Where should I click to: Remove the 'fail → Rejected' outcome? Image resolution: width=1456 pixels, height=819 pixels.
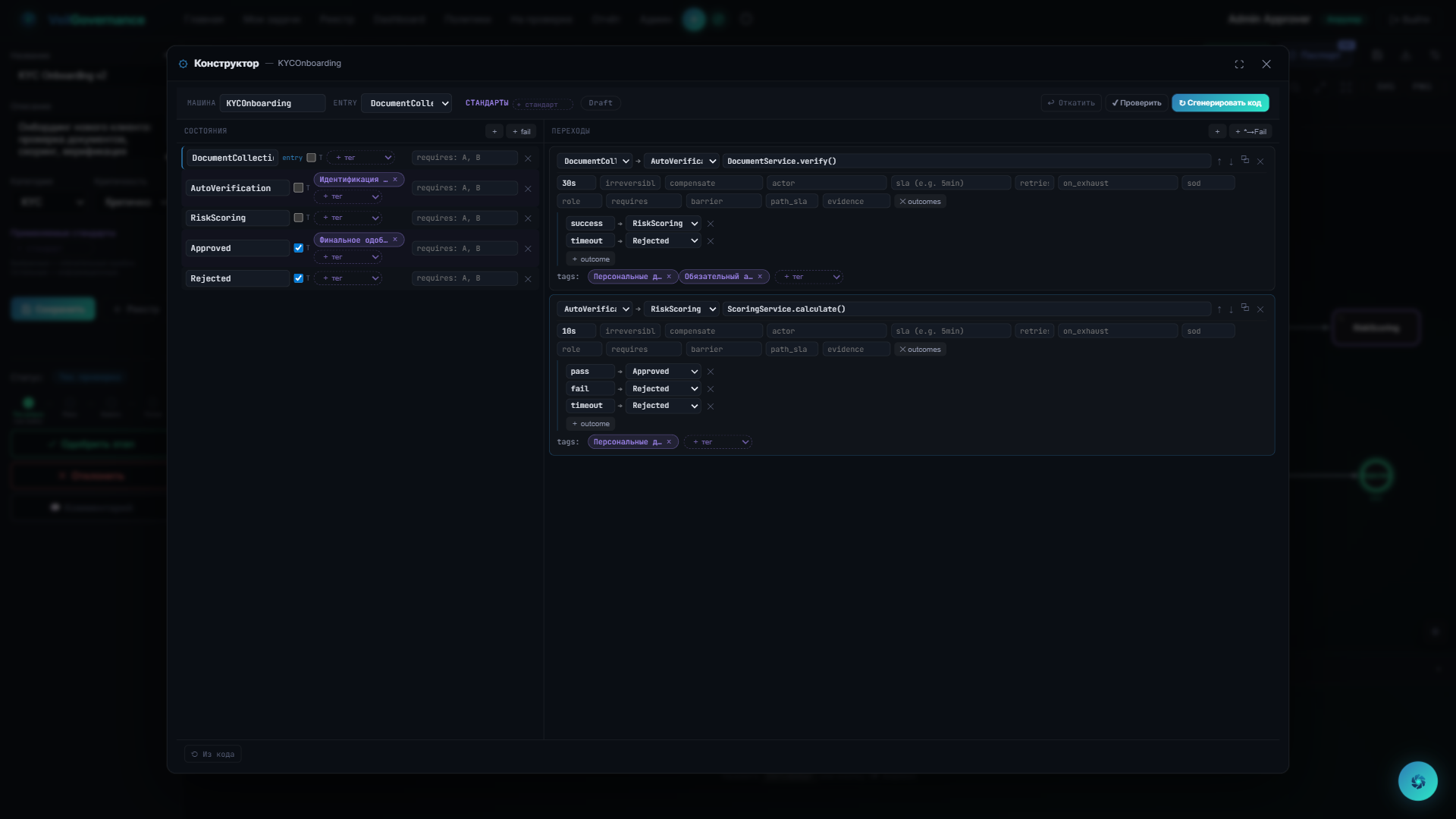coord(711,389)
